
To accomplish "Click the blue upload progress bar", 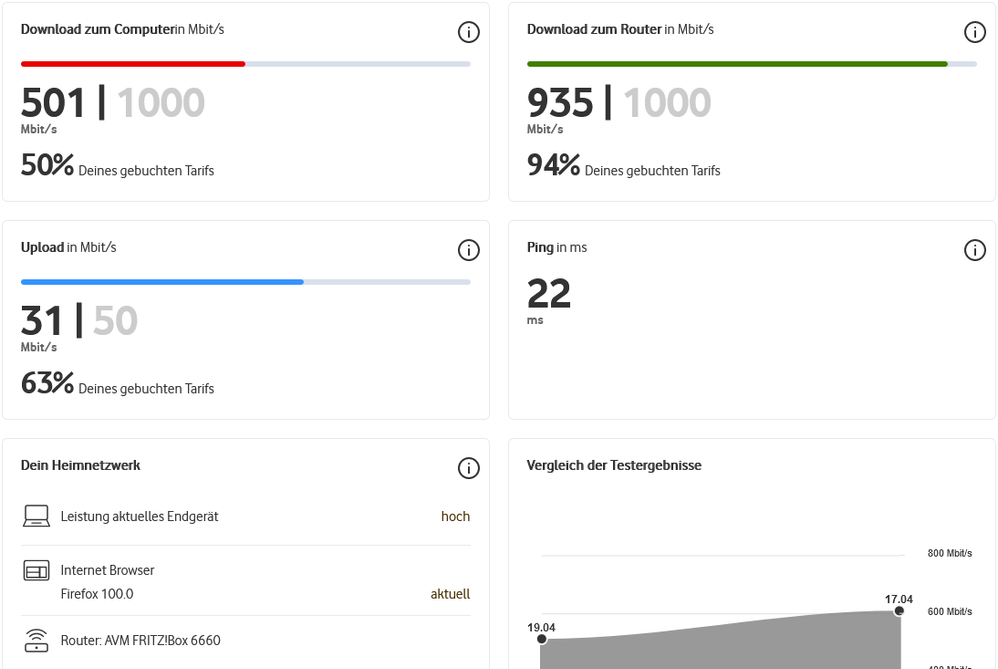I will coord(162,282).
